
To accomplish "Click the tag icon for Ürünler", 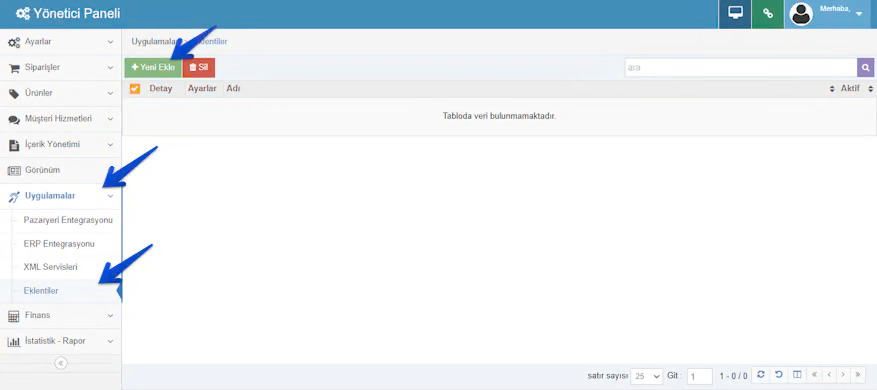I will click(x=14, y=93).
